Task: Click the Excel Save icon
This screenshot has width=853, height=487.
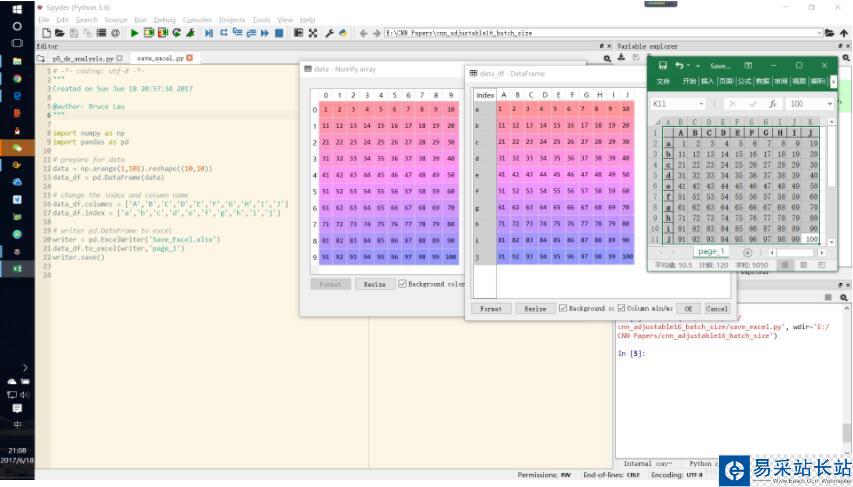Action: click(662, 65)
